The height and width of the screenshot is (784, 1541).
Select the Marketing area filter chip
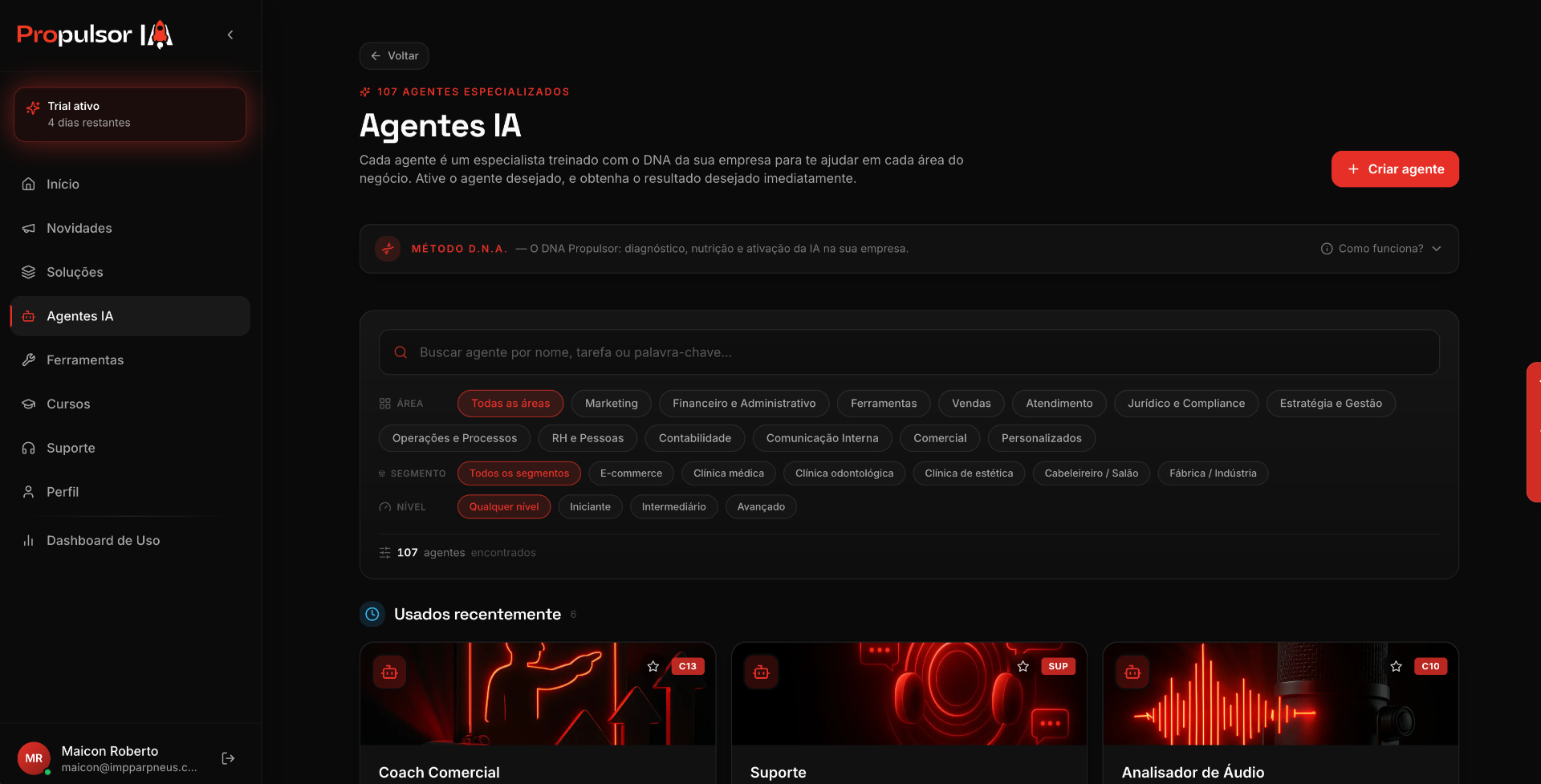[612, 404]
